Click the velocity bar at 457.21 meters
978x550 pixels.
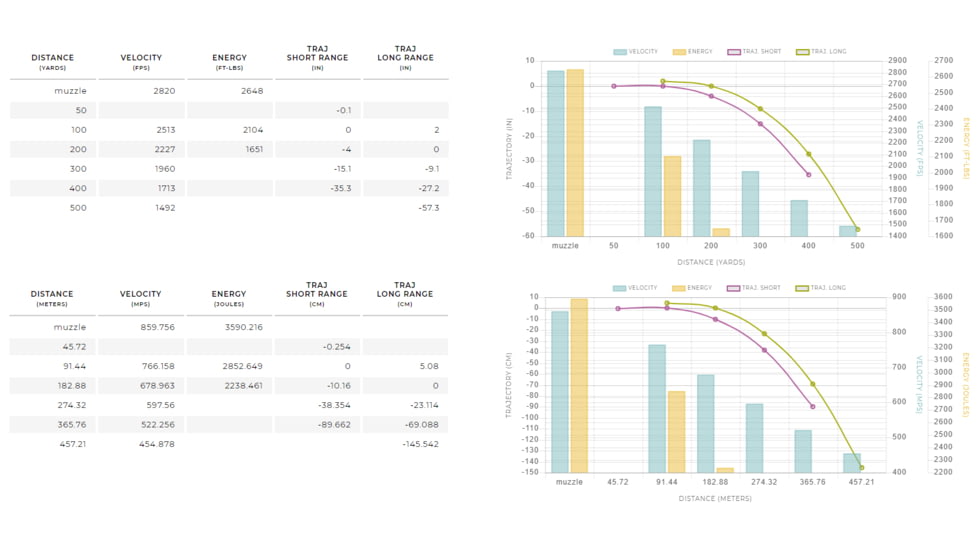pyautogui.click(x=852, y=463)
